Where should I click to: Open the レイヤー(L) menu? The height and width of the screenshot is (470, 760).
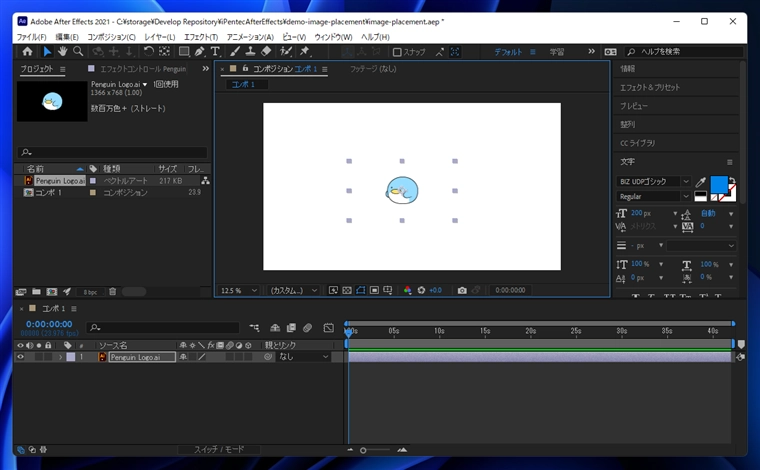point(160,37)
